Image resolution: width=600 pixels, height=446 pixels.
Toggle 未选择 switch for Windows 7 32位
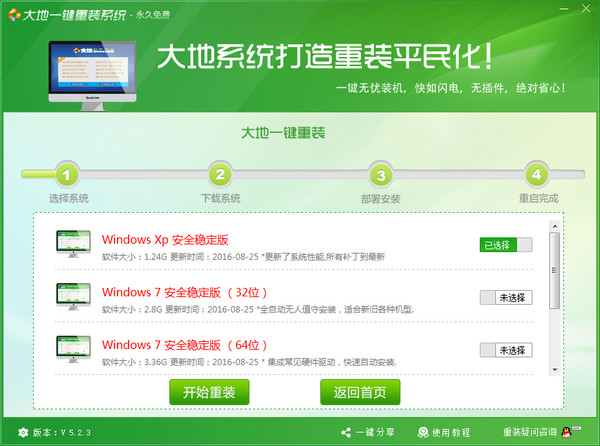coord(506,298)
